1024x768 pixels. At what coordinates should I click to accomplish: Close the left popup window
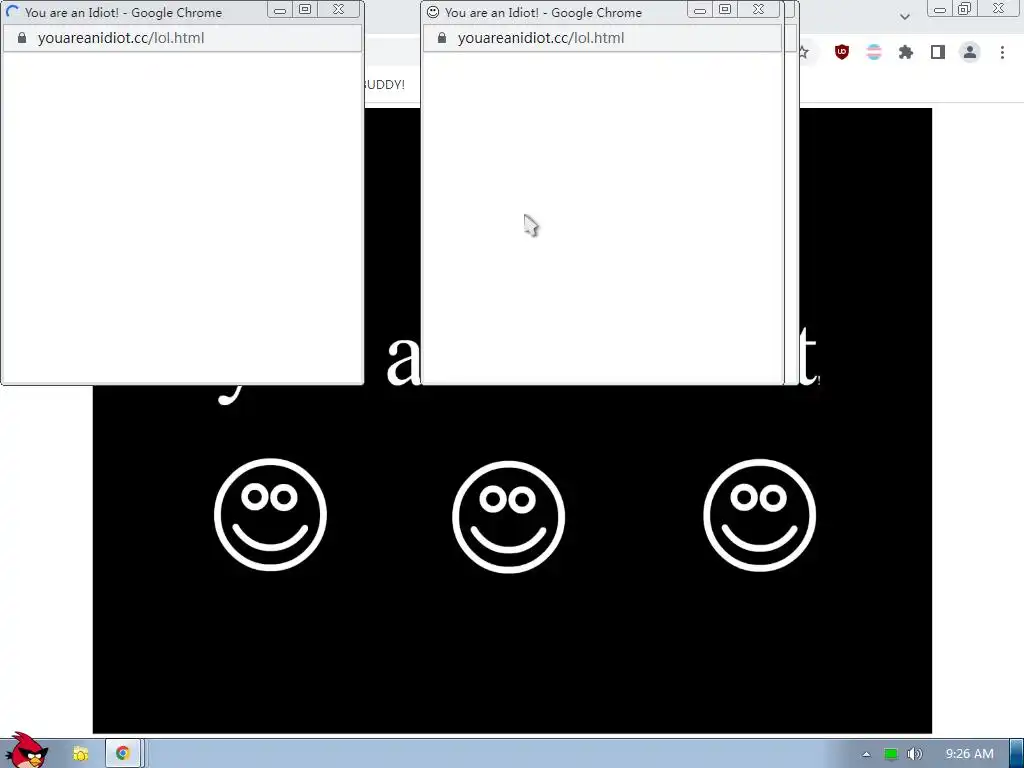click(338, 9)
